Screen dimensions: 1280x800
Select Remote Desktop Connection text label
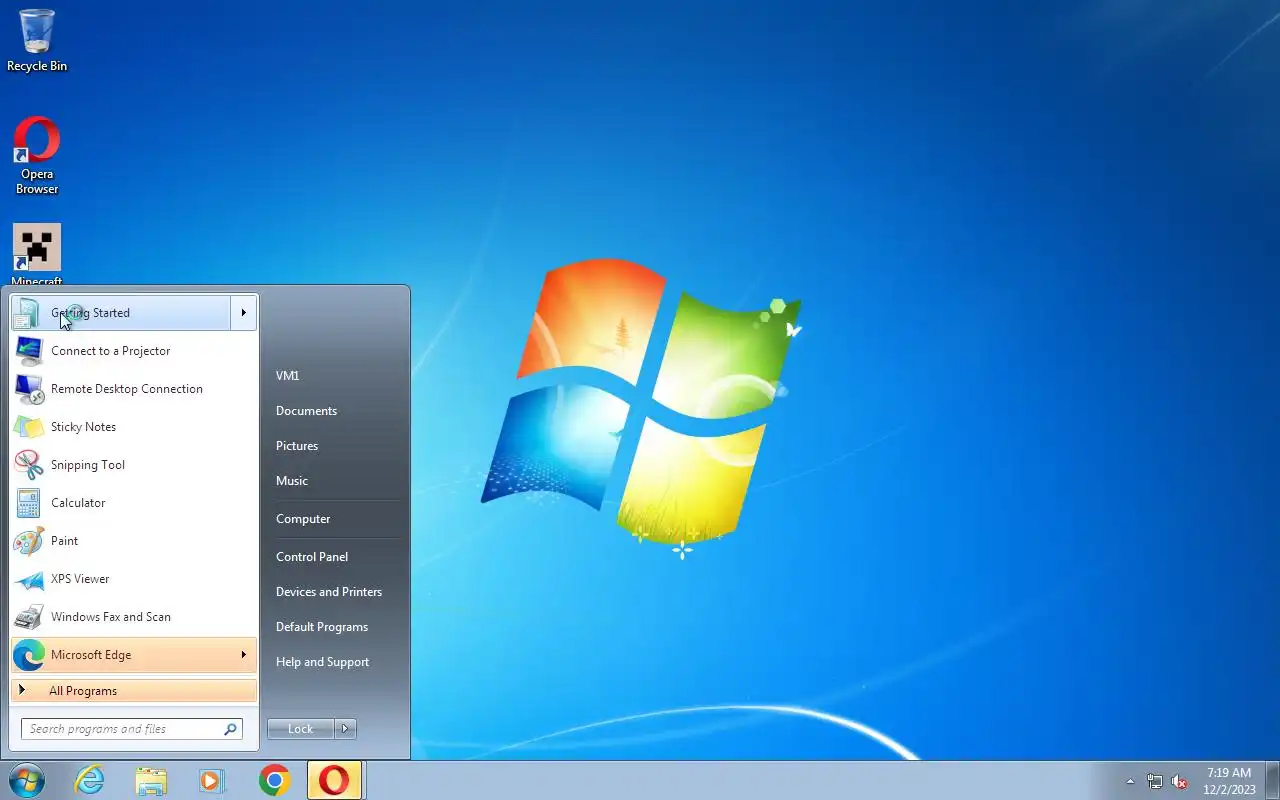tap(127, 389)
